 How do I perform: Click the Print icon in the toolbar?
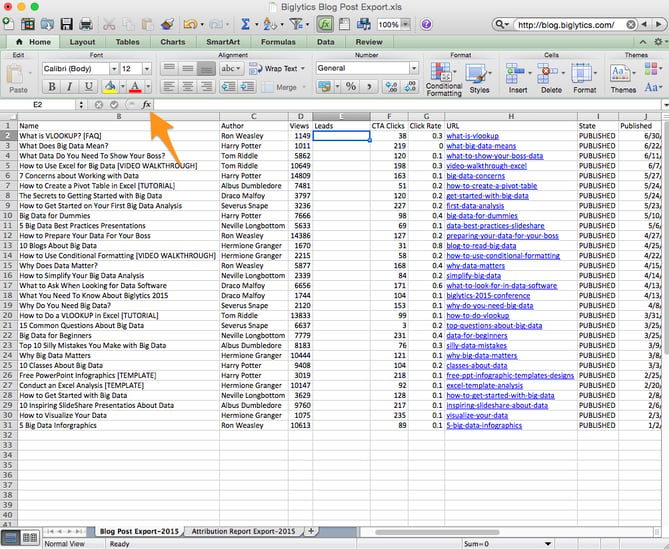(x=88, y=24)
